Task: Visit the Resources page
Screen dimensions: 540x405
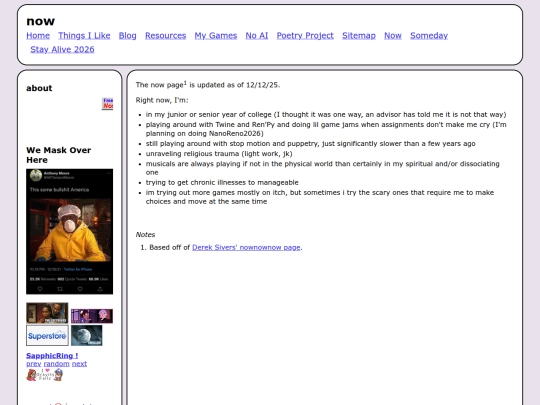Action: point(165,35)
